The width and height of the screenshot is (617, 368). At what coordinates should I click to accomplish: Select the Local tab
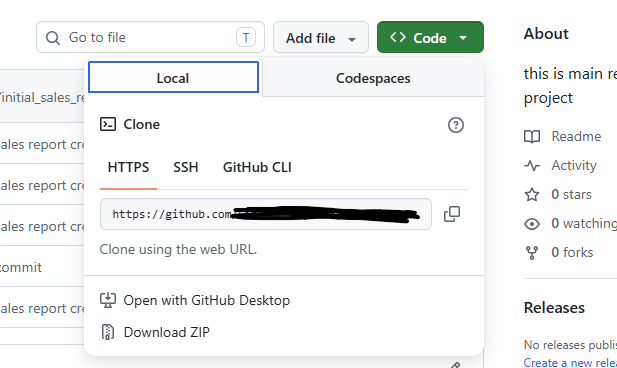[173, 78]
